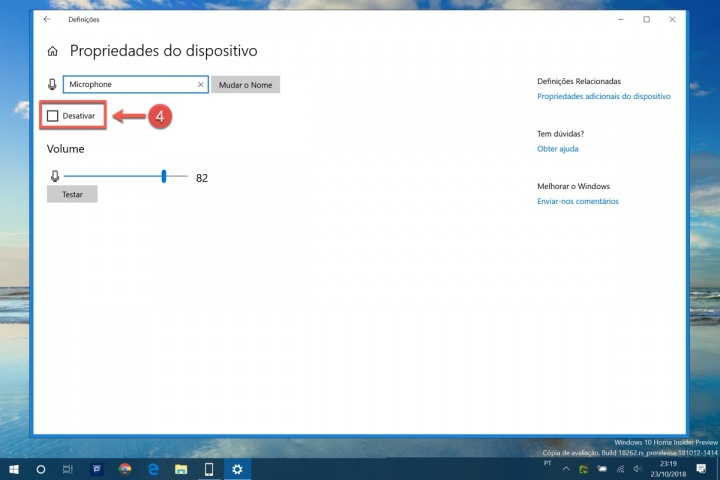Click the speaker volume tray icon

[637, 469]
